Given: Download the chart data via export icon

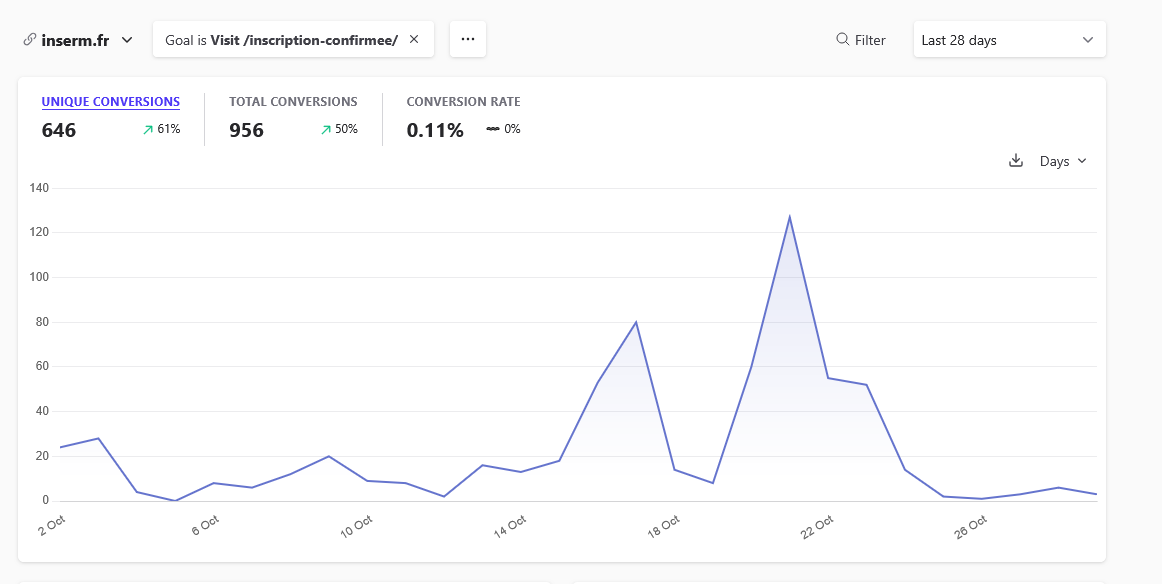Looking at the screenshot, I should coord(1016,161).
